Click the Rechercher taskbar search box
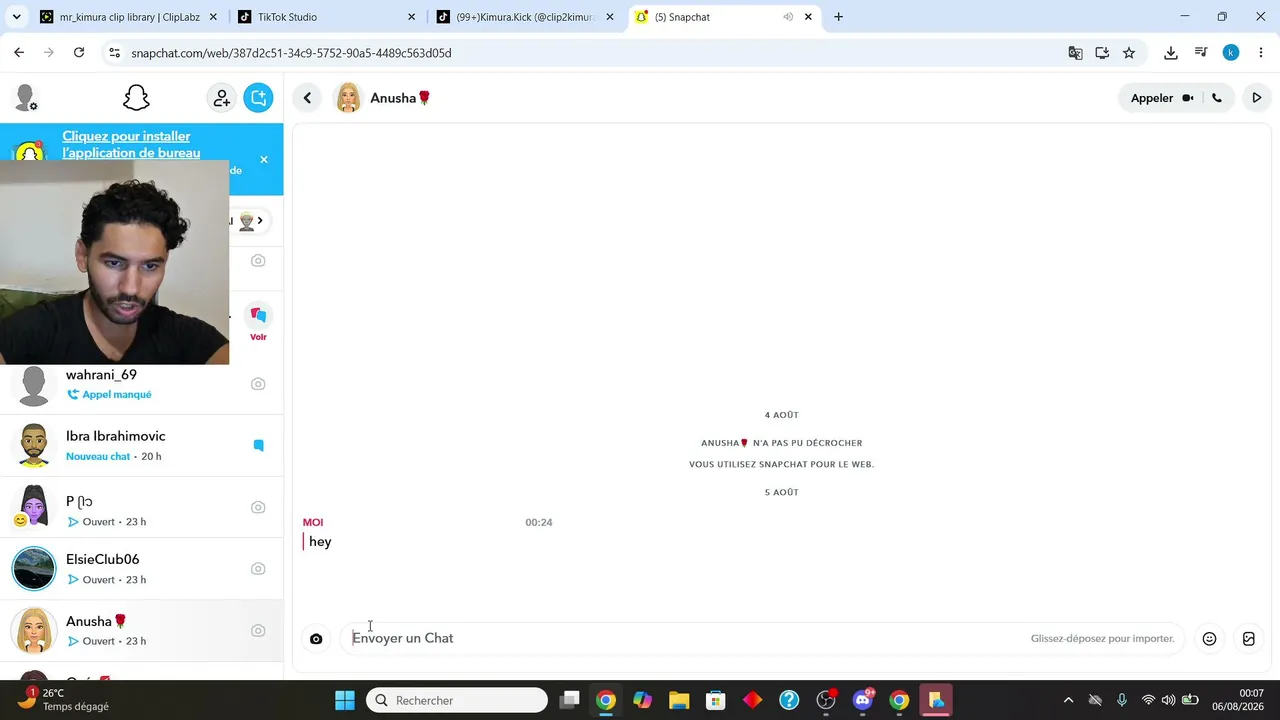1280x720 pixels. pyautogui.click(x=457, y=700)
